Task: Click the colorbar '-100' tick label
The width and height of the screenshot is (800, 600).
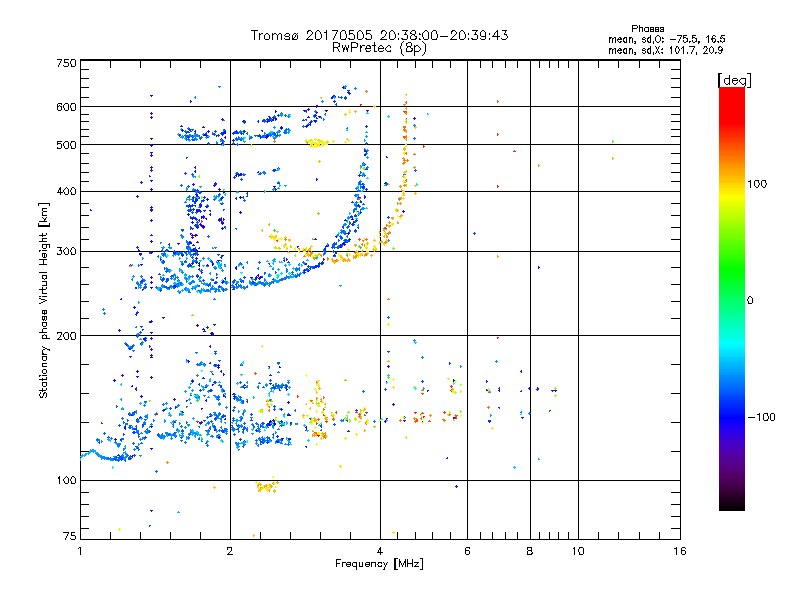Action: (x=761, y=417)
